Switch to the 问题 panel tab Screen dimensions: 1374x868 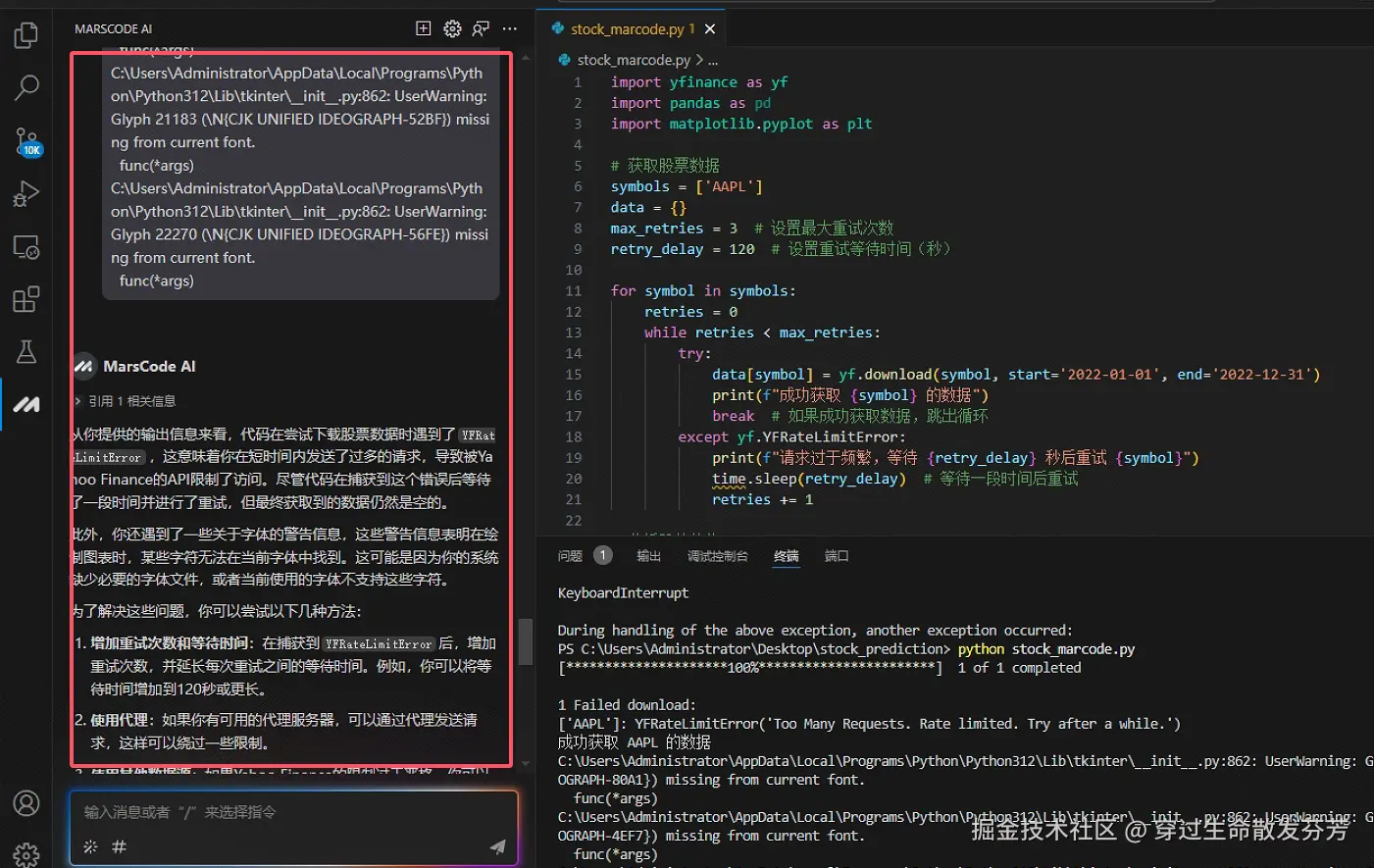[x=570, y=556]
